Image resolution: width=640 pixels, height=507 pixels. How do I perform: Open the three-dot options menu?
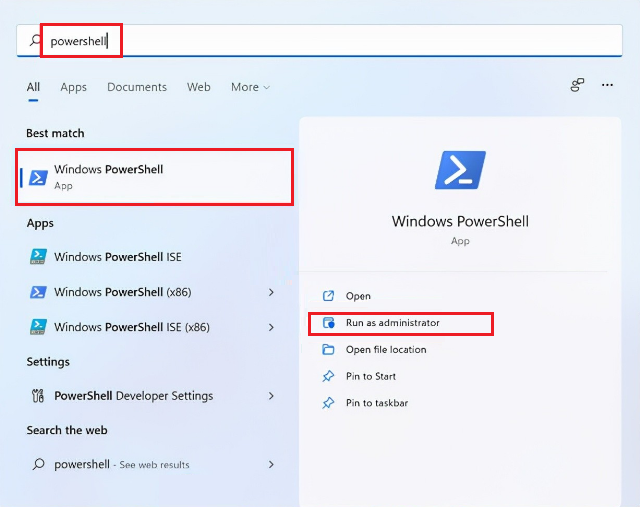pos(607,85)
